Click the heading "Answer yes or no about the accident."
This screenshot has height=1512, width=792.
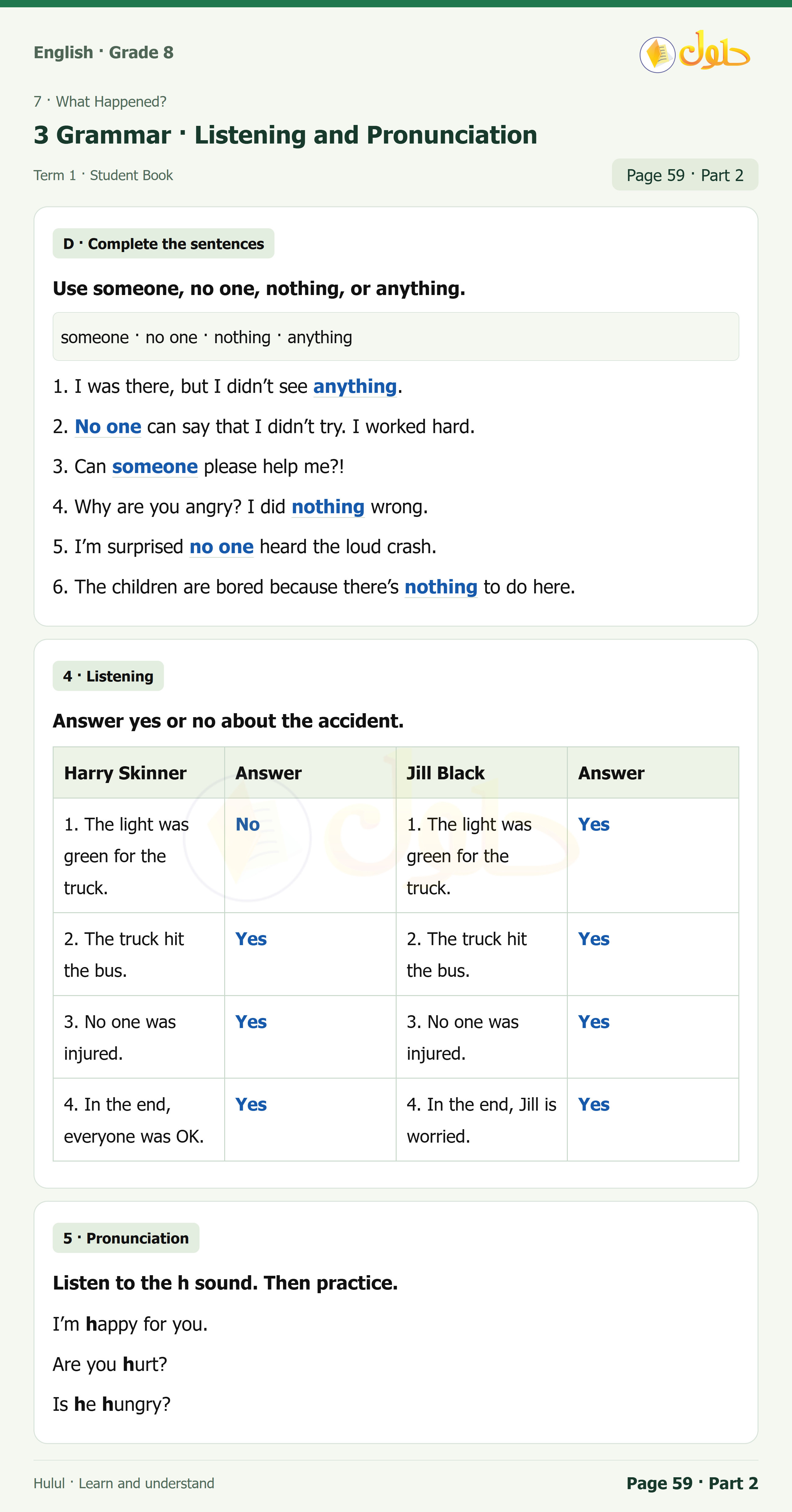coord(228,721)
